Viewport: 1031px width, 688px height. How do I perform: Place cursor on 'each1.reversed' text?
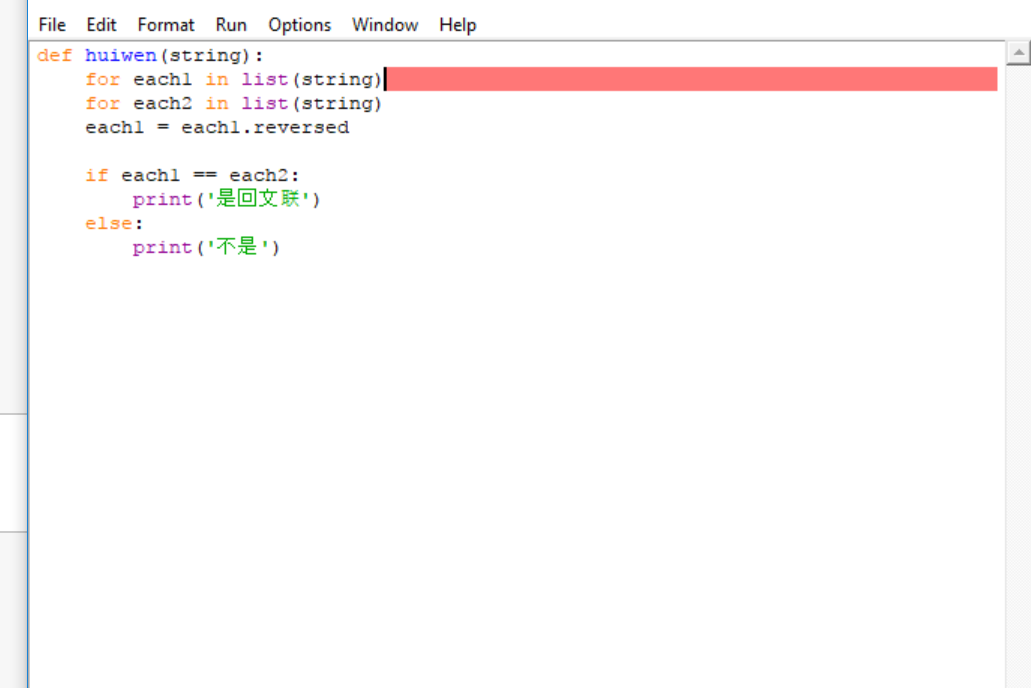(265, 128)
